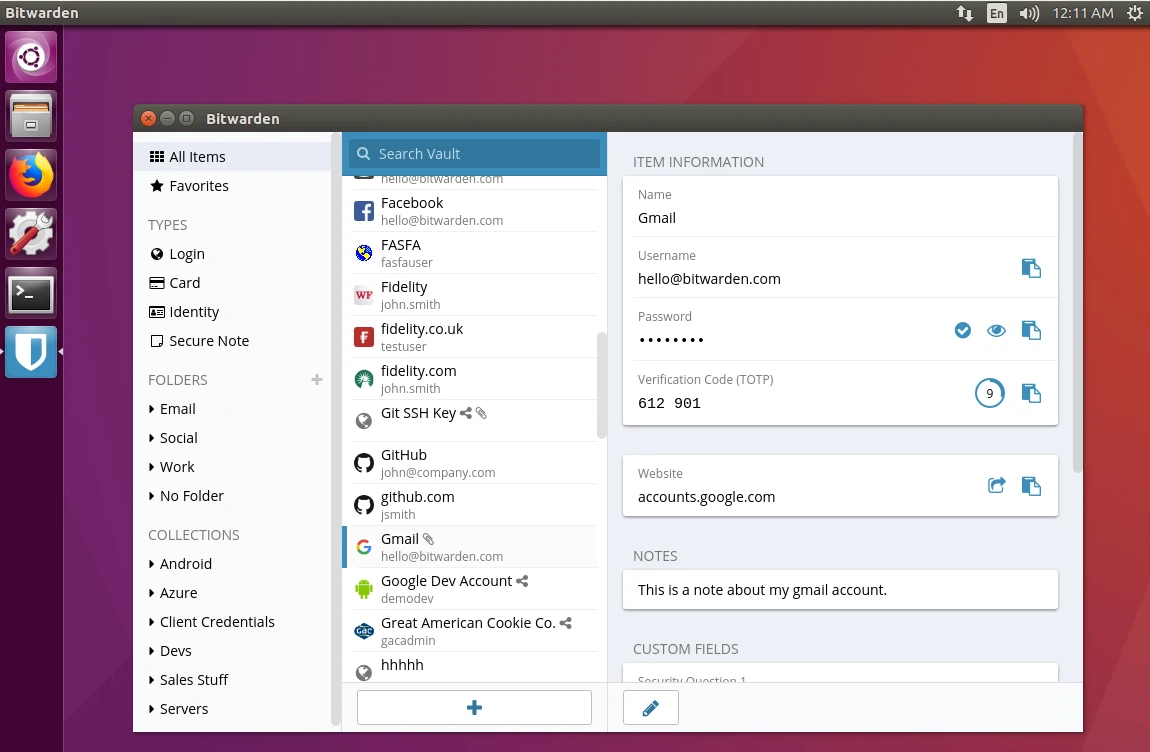Click the note text about gmail account
1150x752 pixels.
(762, 590)
